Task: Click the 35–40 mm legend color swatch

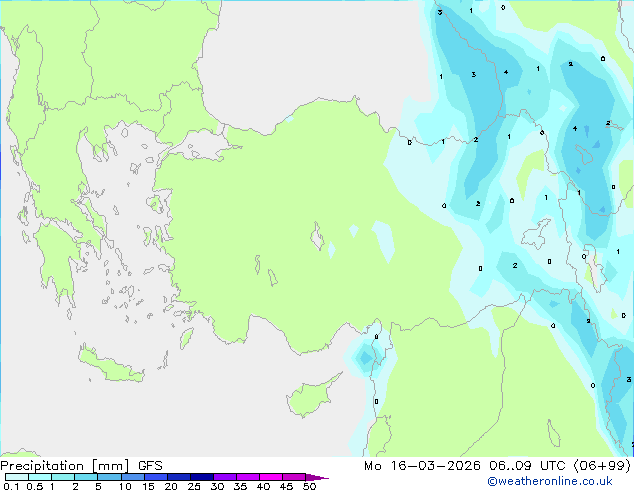Action: [x=248, y=477]
